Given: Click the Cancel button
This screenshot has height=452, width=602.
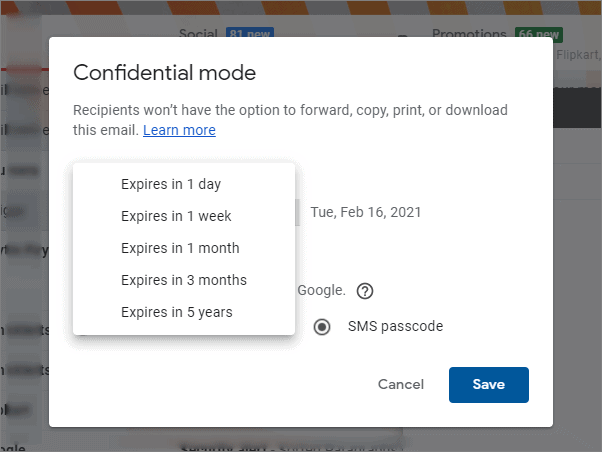Looking at the screenshot, I should click(401, 384).
